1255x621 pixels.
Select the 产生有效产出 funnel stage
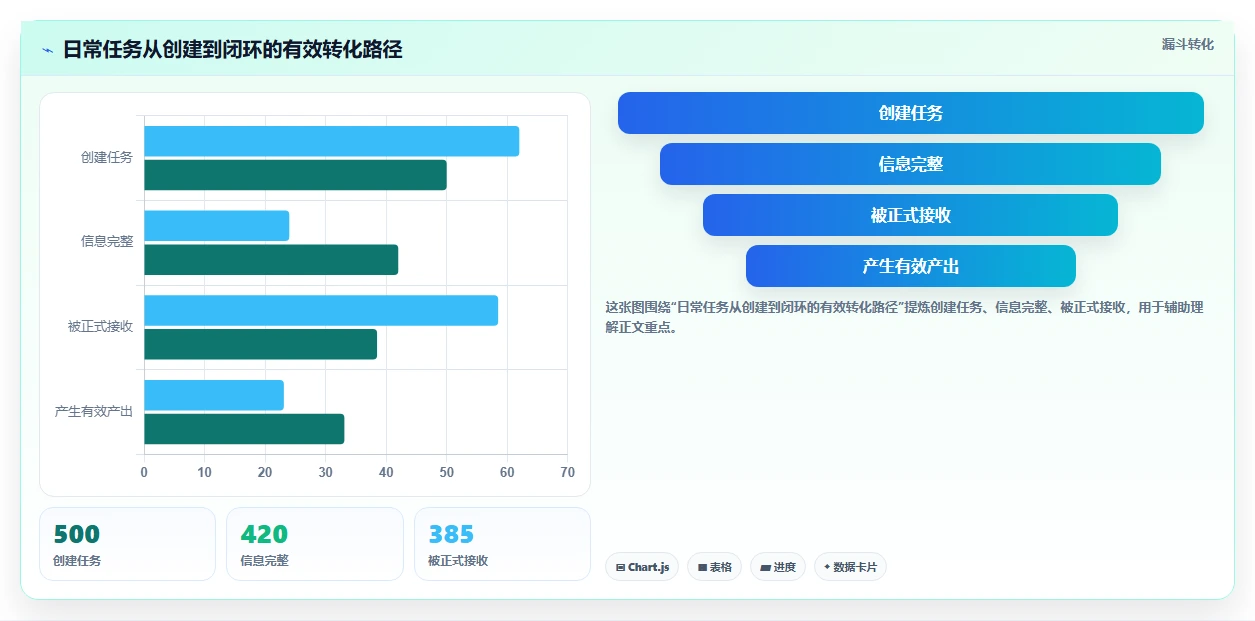click(x=911, y=266)
